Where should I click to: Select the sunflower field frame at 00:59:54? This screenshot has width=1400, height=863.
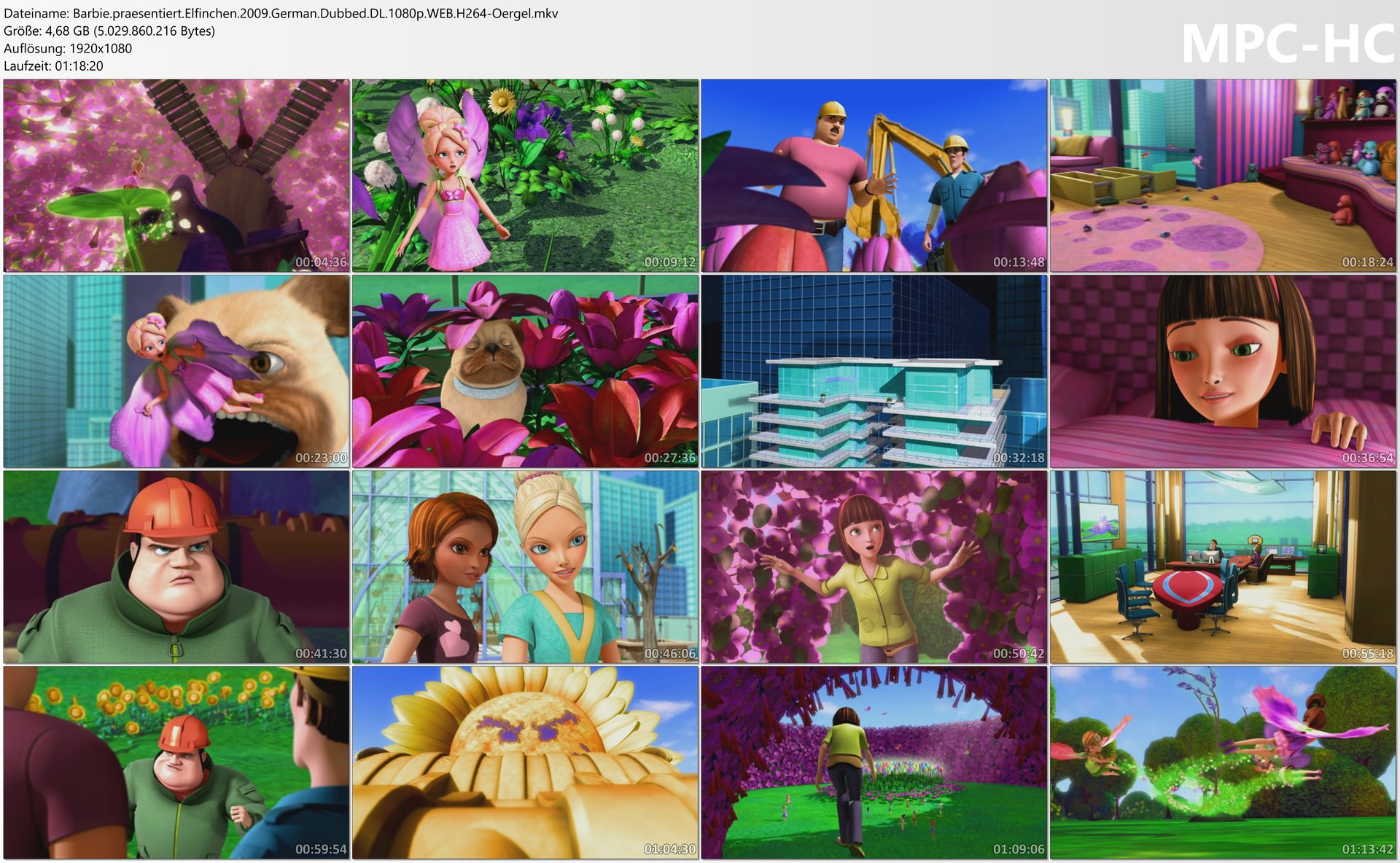click(176, 762)
